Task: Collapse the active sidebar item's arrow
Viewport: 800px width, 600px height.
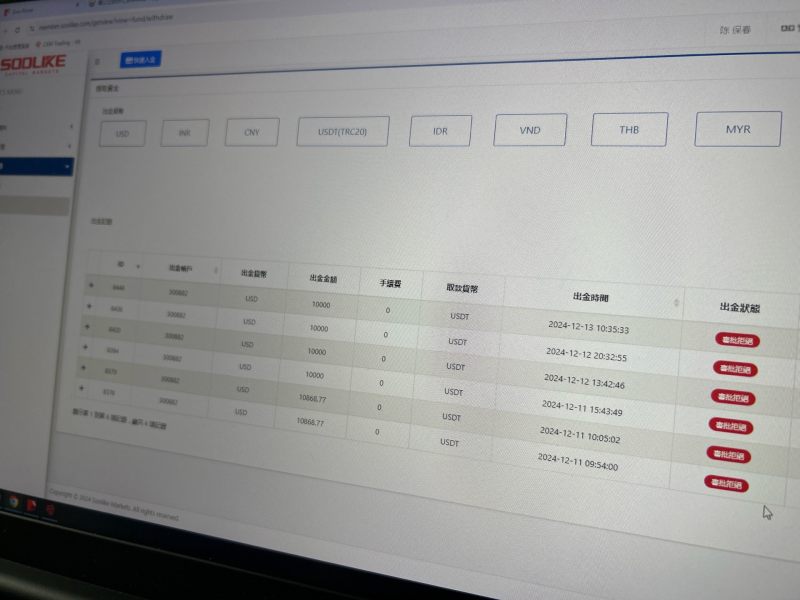Action: click(67, 166)
